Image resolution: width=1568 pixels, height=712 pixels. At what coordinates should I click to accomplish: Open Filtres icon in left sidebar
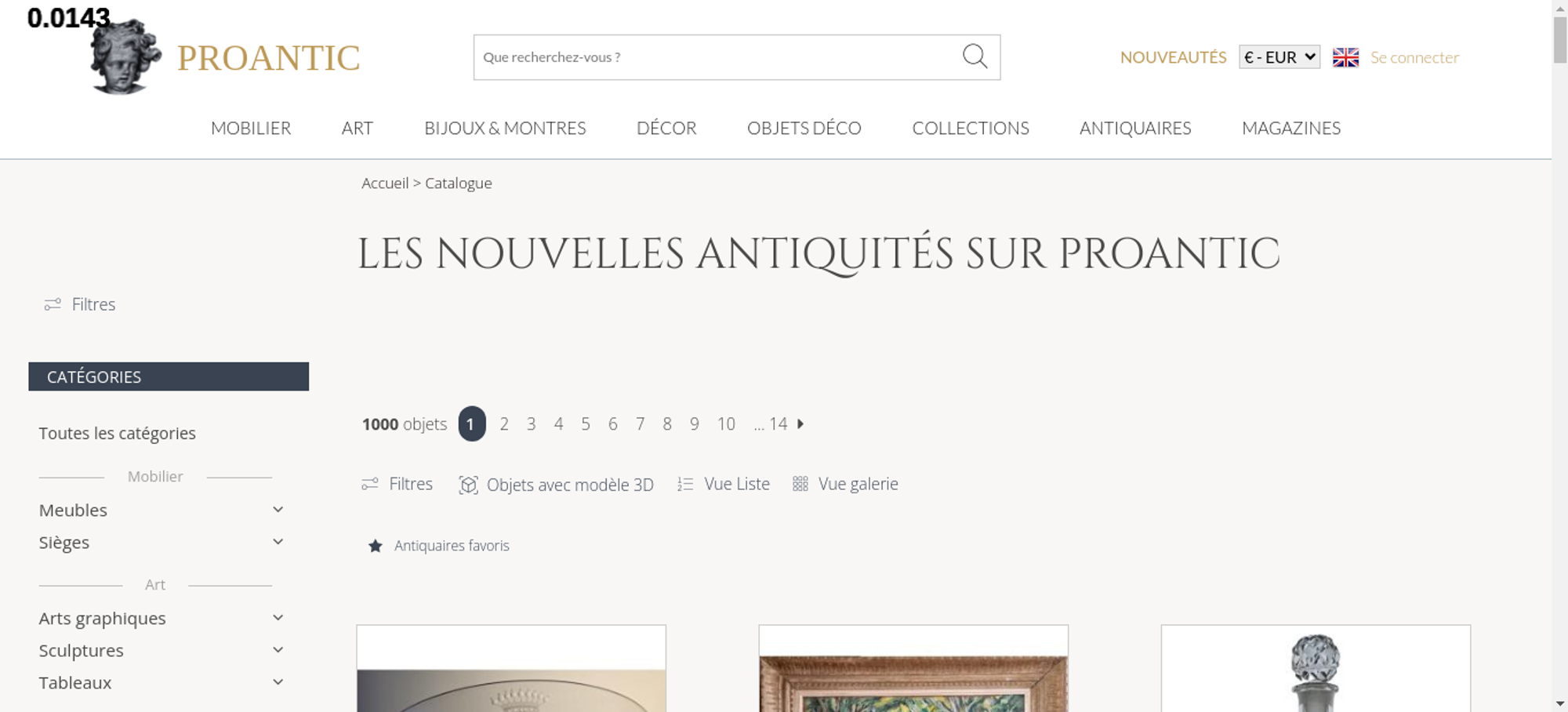[x=53, y=304]
